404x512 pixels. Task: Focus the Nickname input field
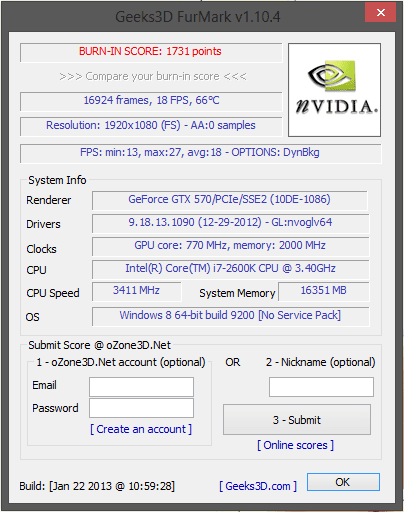tap(321, 387)
